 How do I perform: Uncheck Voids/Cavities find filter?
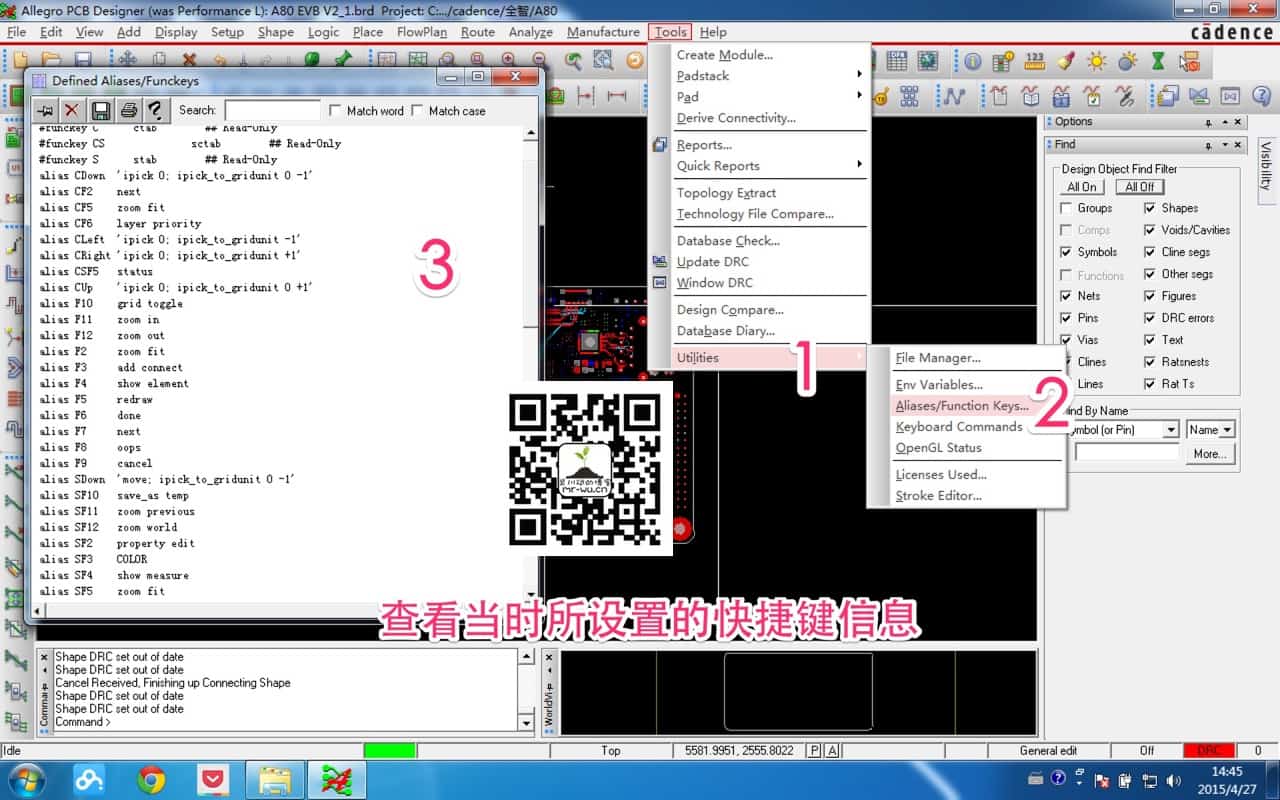(1150, 230)
